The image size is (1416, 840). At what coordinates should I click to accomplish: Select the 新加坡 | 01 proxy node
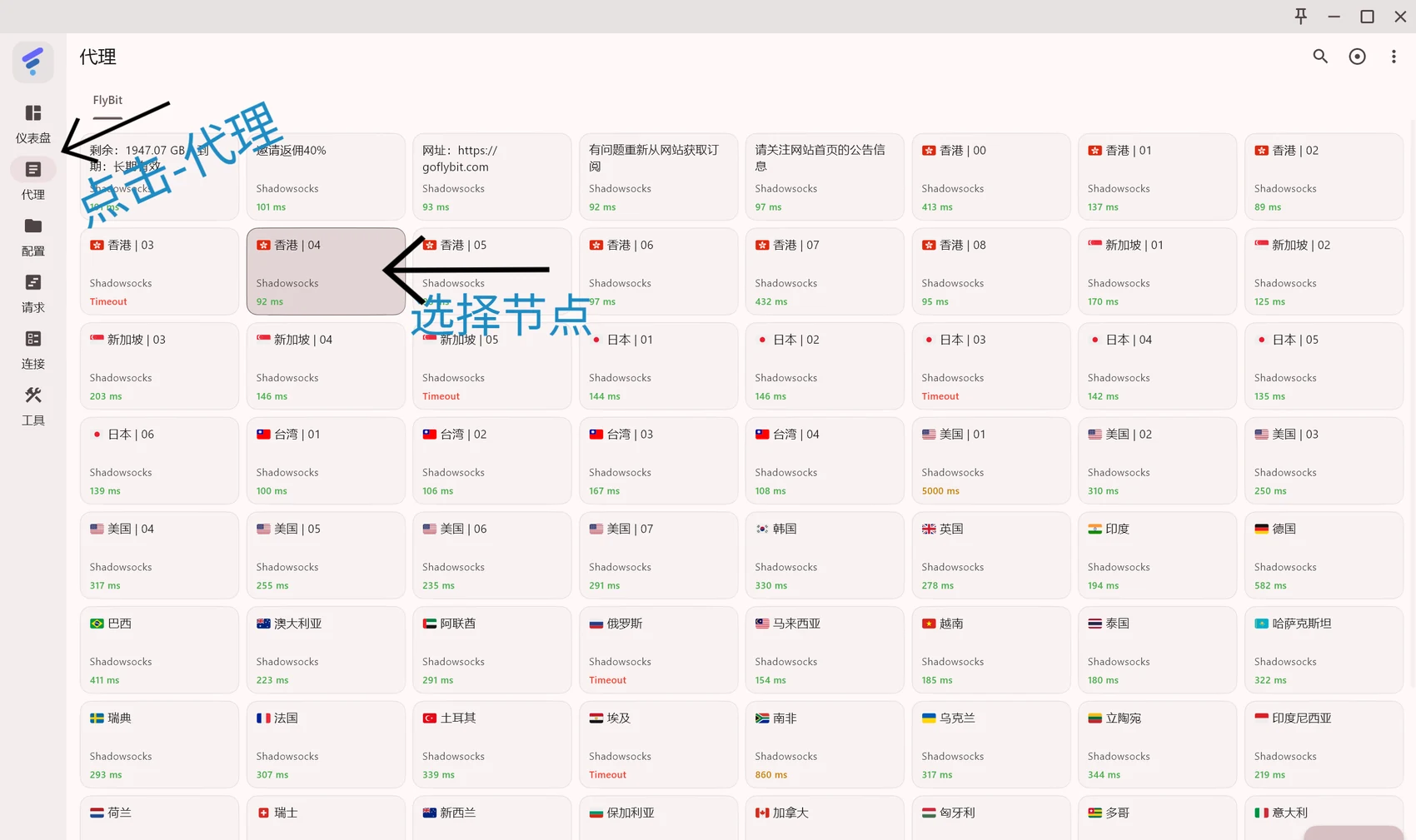click(x=1157, y=271)
